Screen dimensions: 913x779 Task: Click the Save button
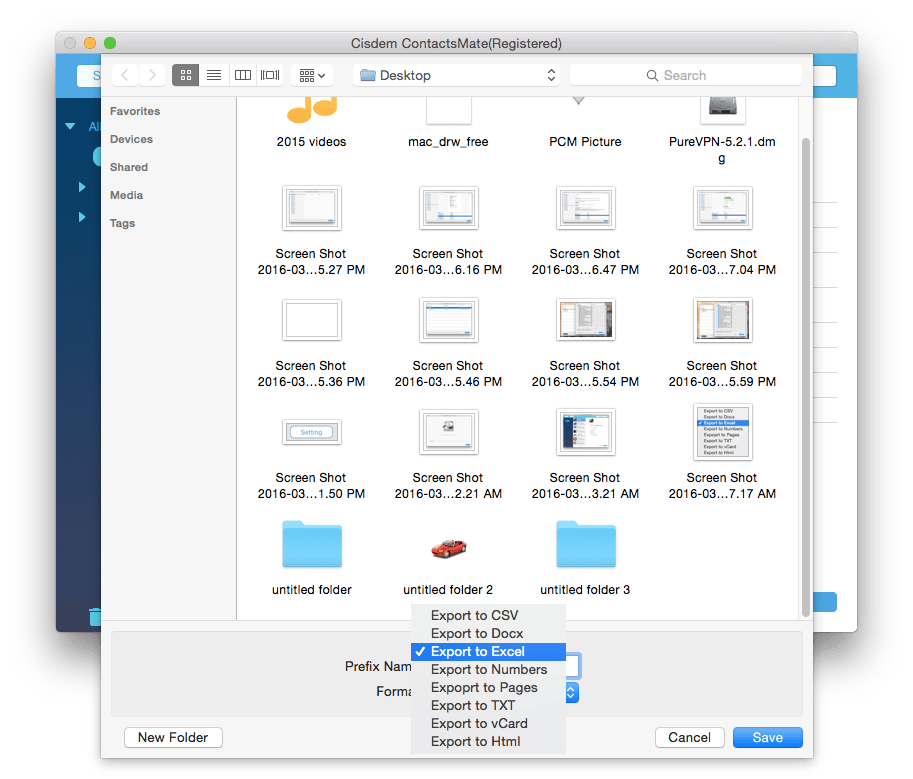[x=767, y=737]
